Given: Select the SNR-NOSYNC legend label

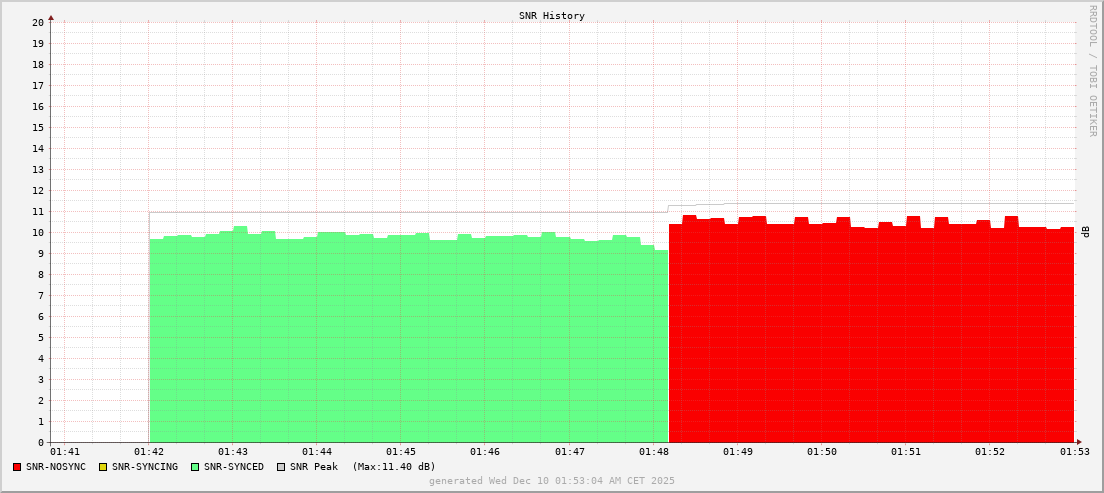Looking at the screenshot, I should coord(56,467).
